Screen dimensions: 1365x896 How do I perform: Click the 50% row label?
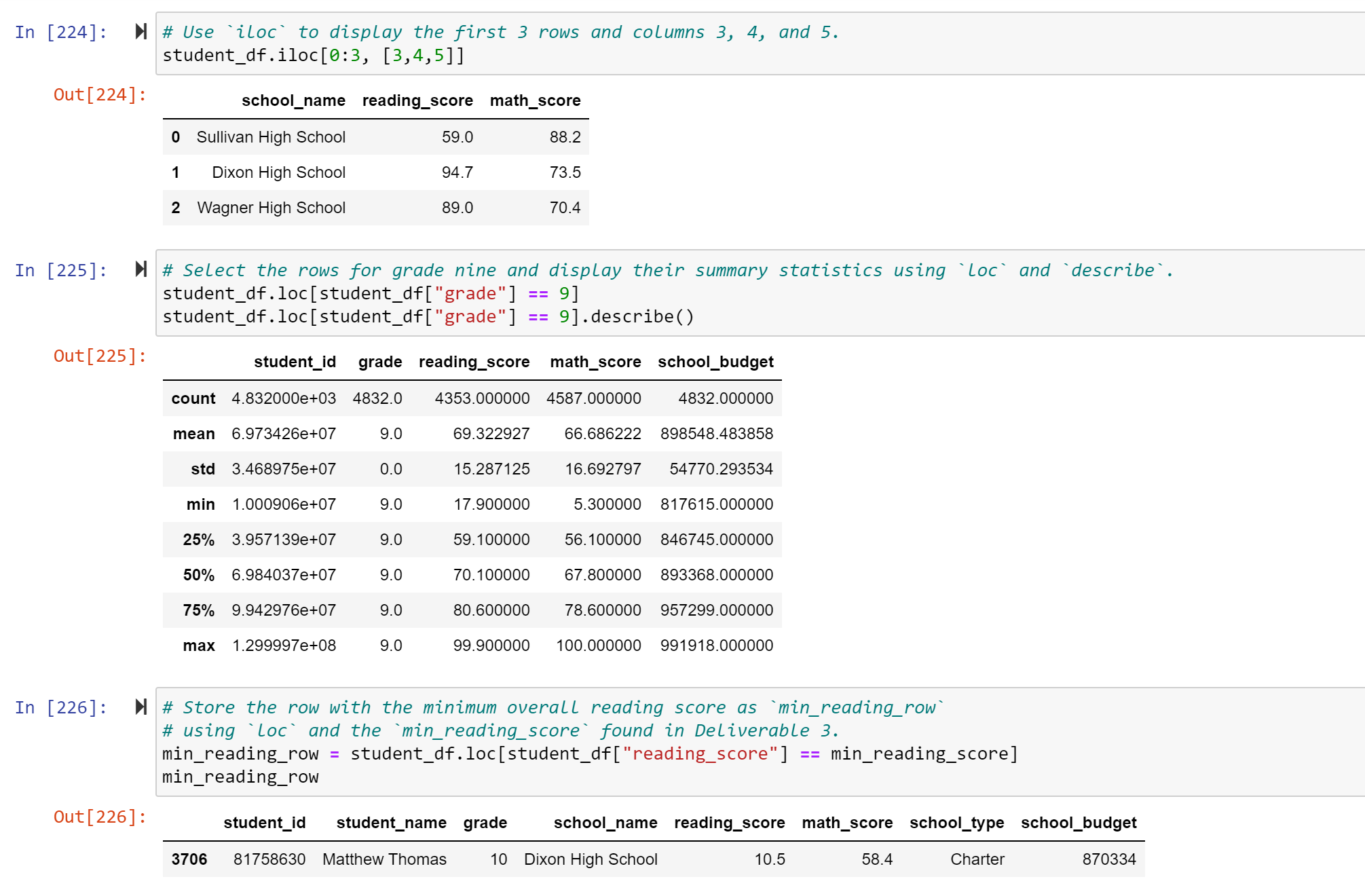pos(199,575)
